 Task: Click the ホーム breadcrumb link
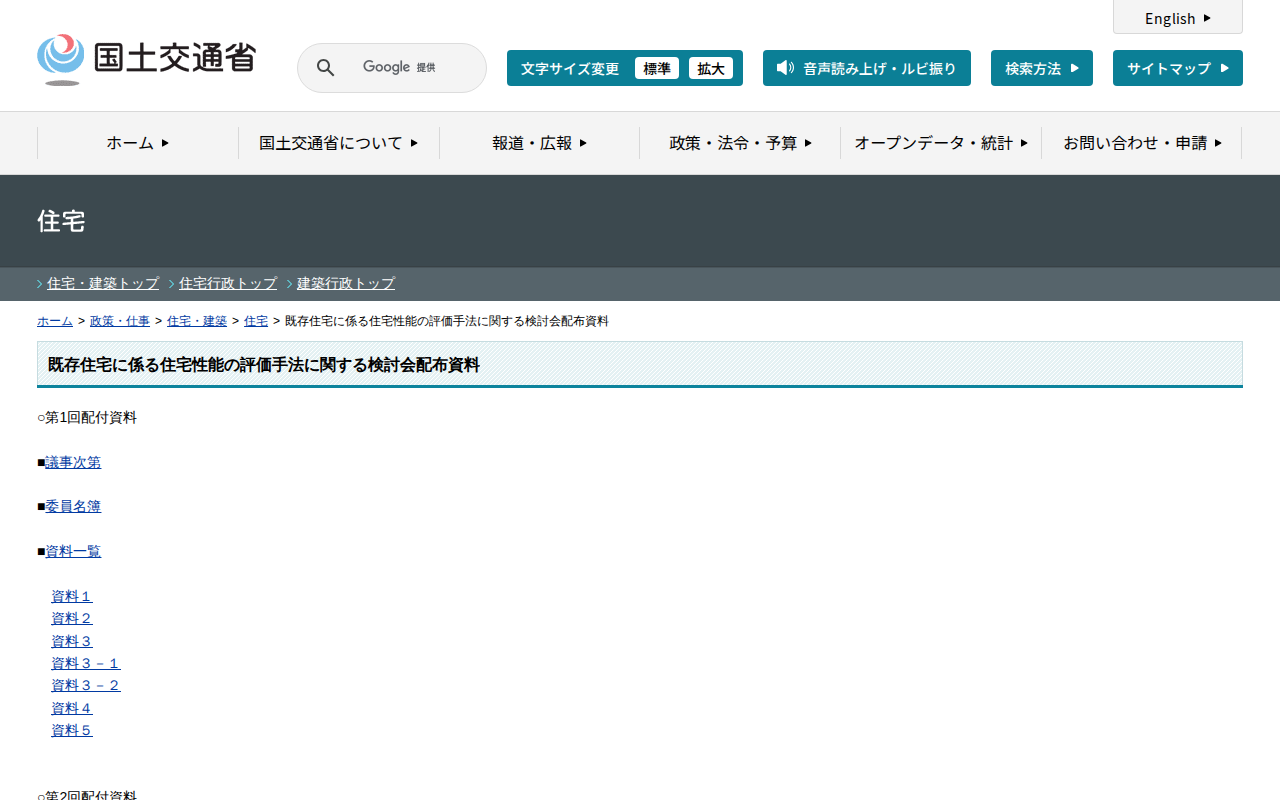pyautogui.click(x=55, y=321)
